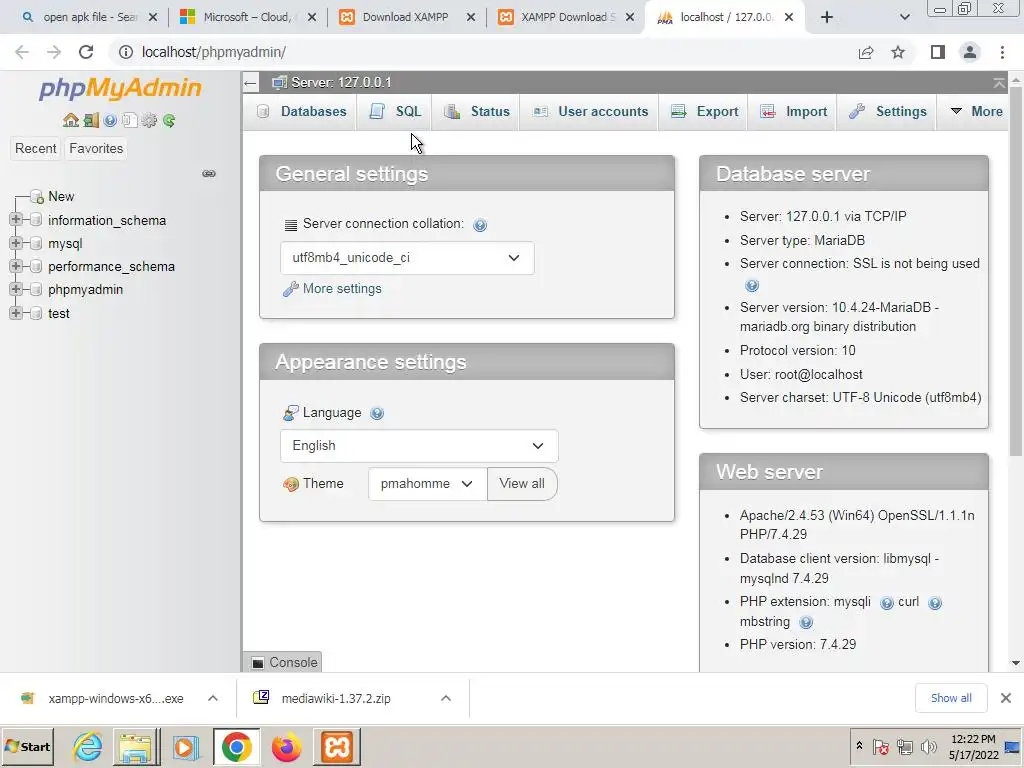Open the Settings tab
The image size is (1024, 768).
tap(886, 112)
